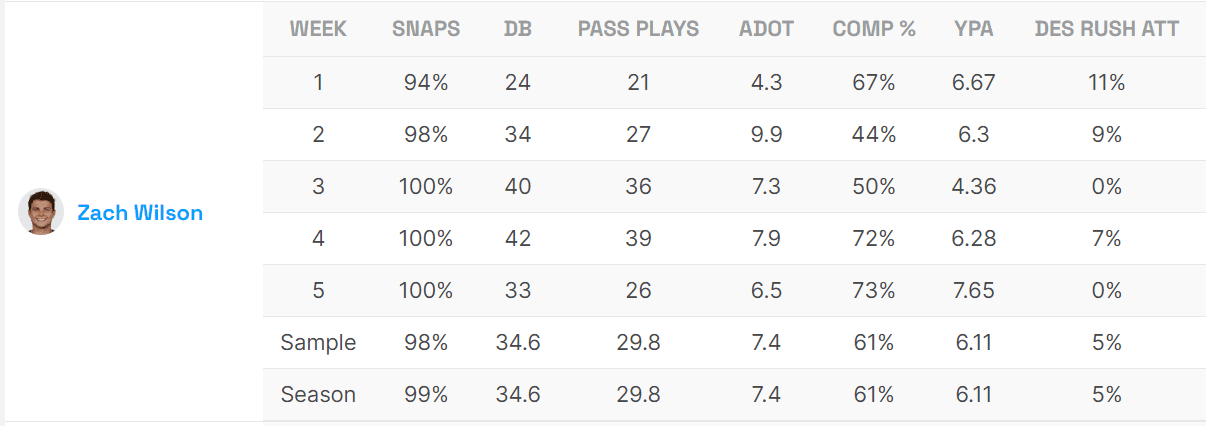
Task: Sort by the WEEK column header
Action: coord(318,29)
